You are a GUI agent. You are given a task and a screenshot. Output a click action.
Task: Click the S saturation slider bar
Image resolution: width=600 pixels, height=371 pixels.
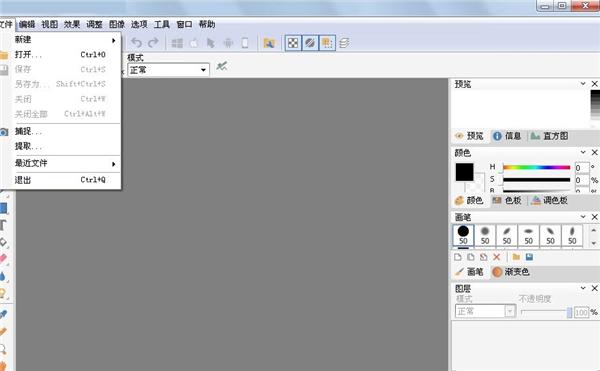coord(536,179)
